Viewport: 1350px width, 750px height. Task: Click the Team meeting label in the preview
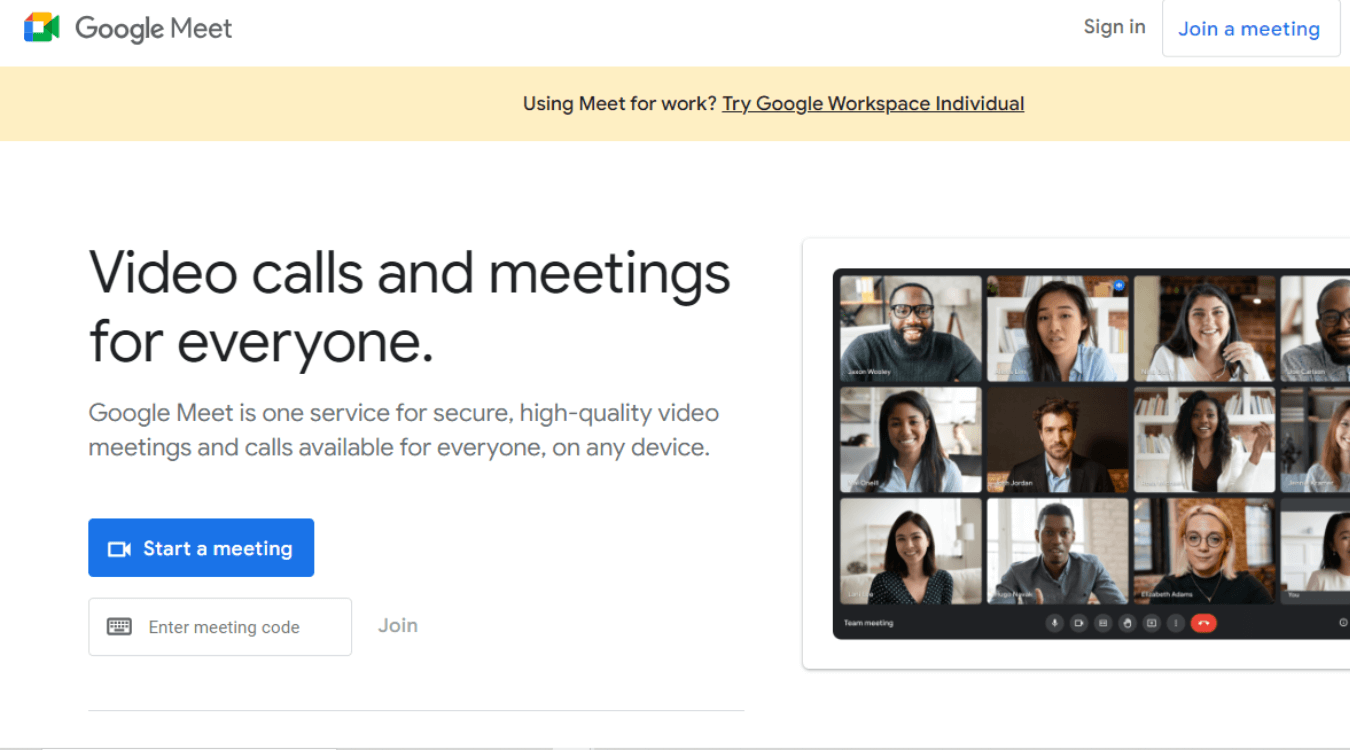868,623
